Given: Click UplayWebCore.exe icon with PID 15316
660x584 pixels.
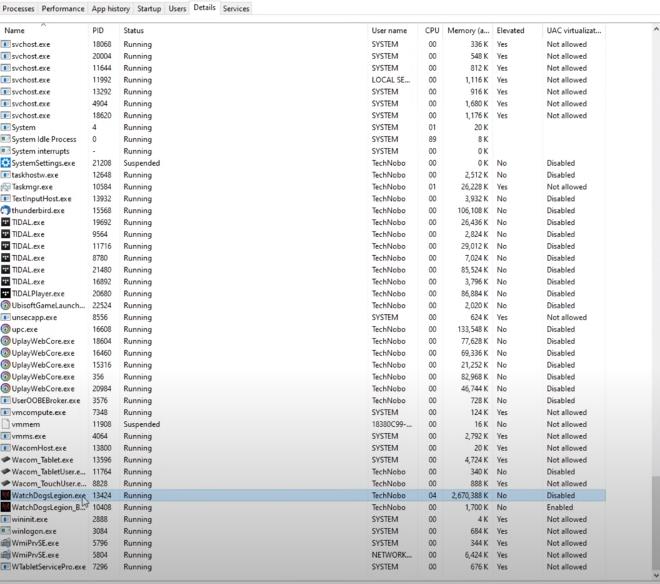Looking at the screenshot, I should coord(5,365).
